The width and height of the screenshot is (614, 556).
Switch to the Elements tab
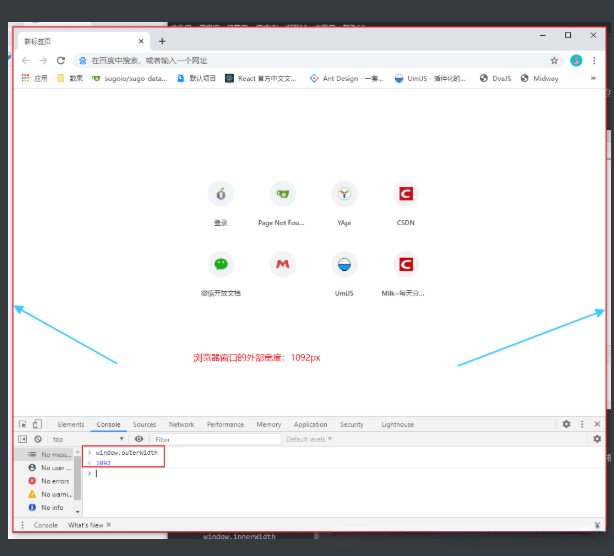coord(70,424)
